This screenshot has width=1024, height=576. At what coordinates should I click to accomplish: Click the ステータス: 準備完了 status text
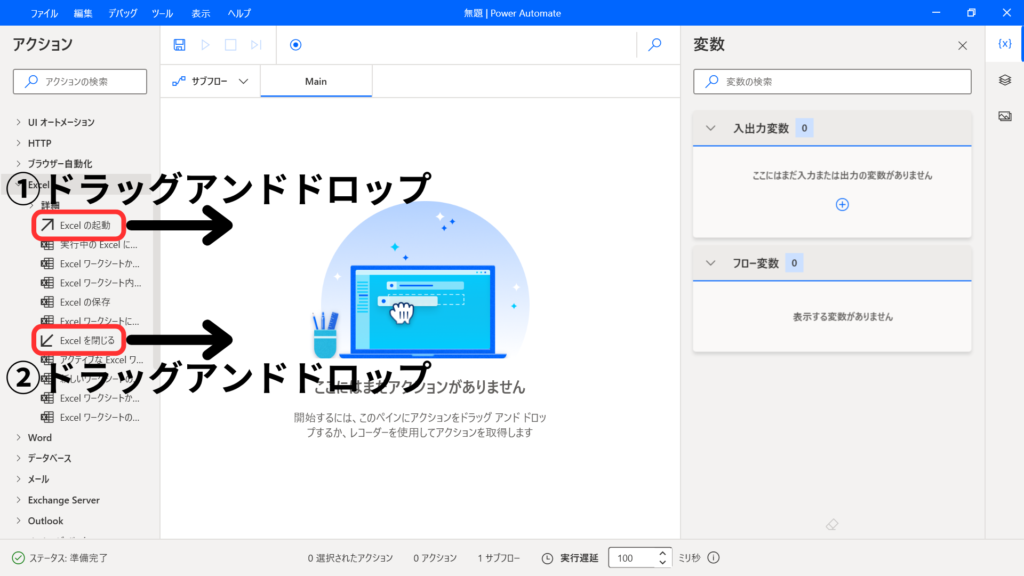pyautogui.click(x=69, y=558)
